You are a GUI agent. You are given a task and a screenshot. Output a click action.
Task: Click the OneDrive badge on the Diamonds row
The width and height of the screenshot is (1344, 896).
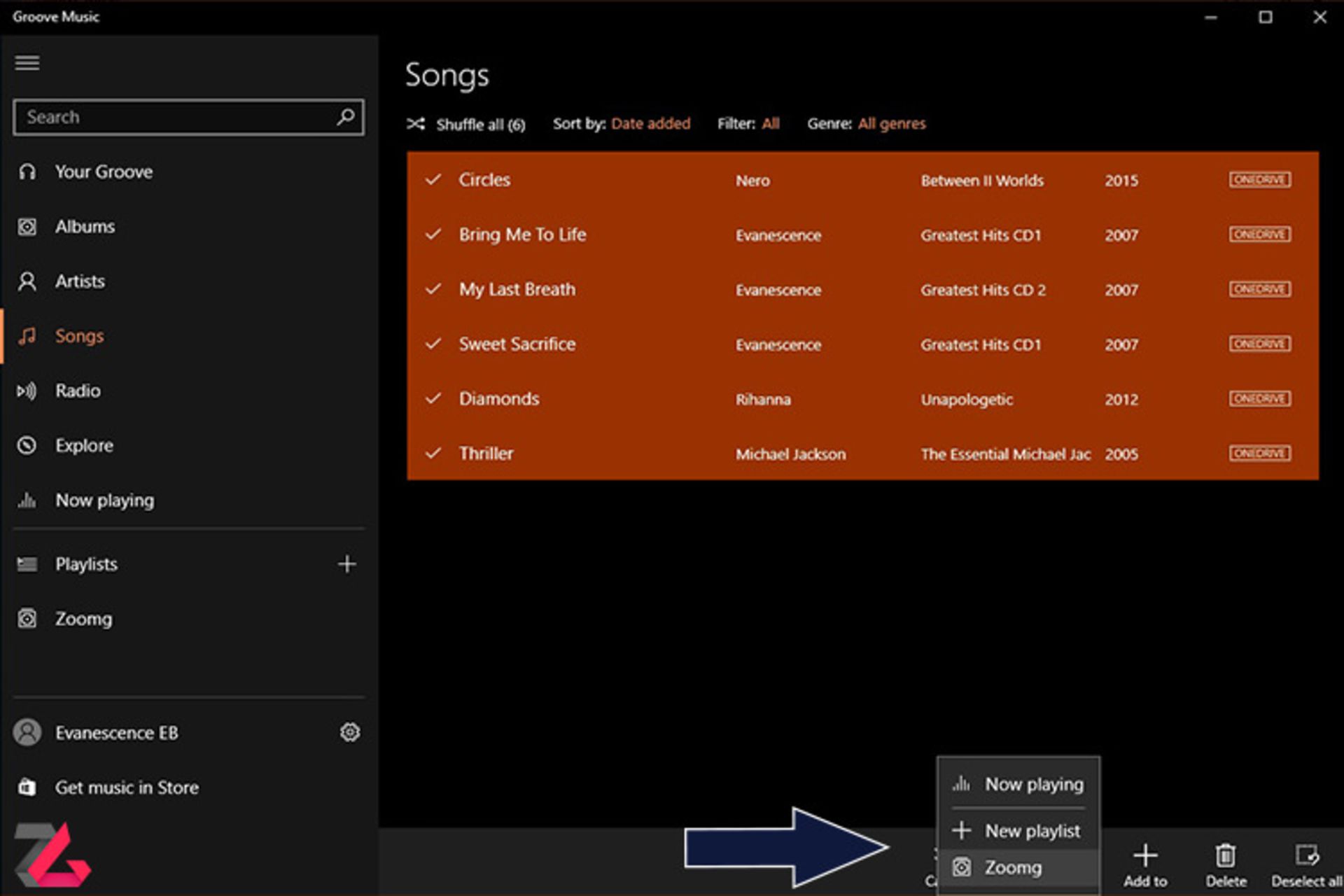(1260, 399)
